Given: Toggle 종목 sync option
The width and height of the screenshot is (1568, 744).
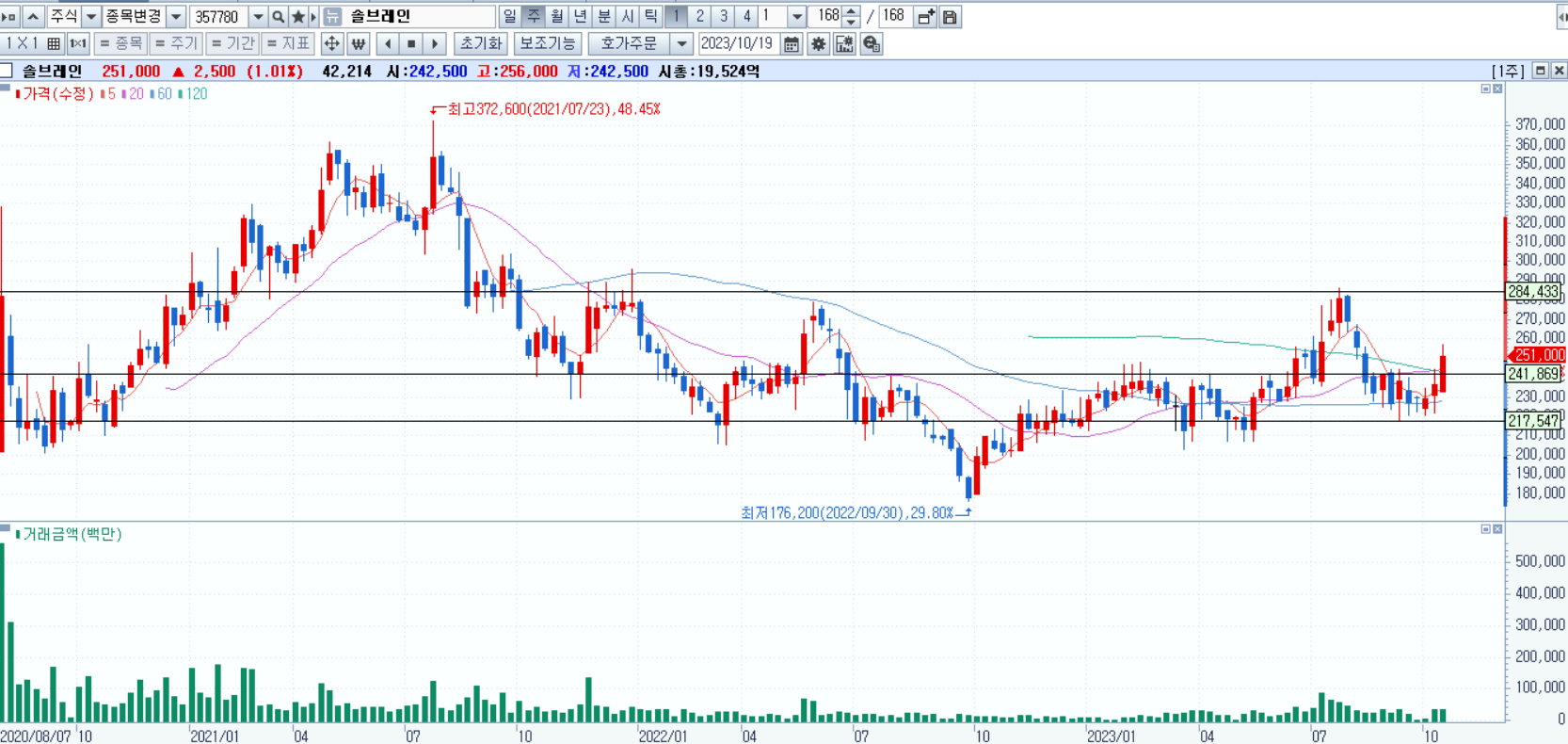Looking at the screenshot, I should tap(120, 43).
